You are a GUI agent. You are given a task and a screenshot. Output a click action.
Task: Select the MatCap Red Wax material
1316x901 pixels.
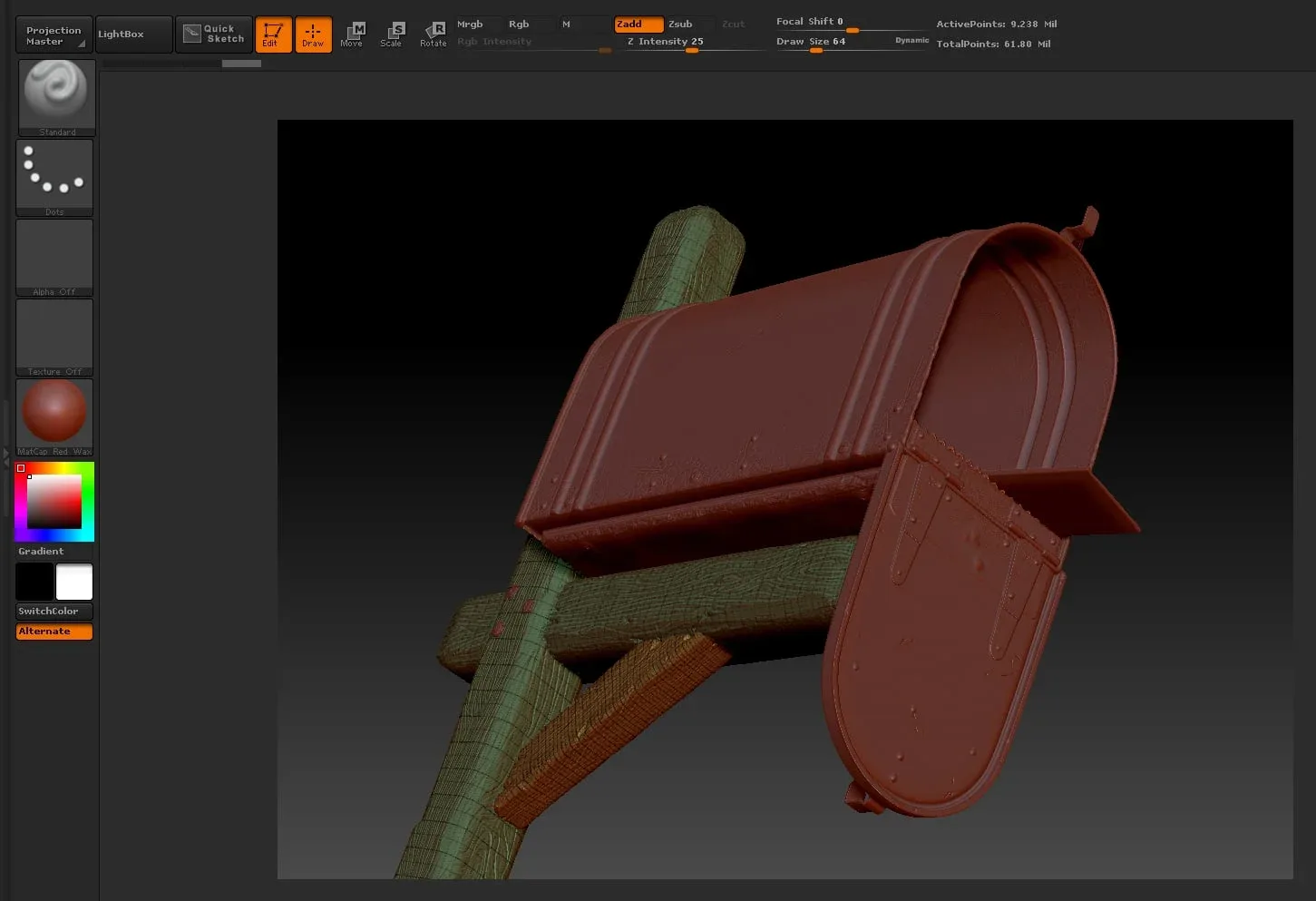coord(54,411)
